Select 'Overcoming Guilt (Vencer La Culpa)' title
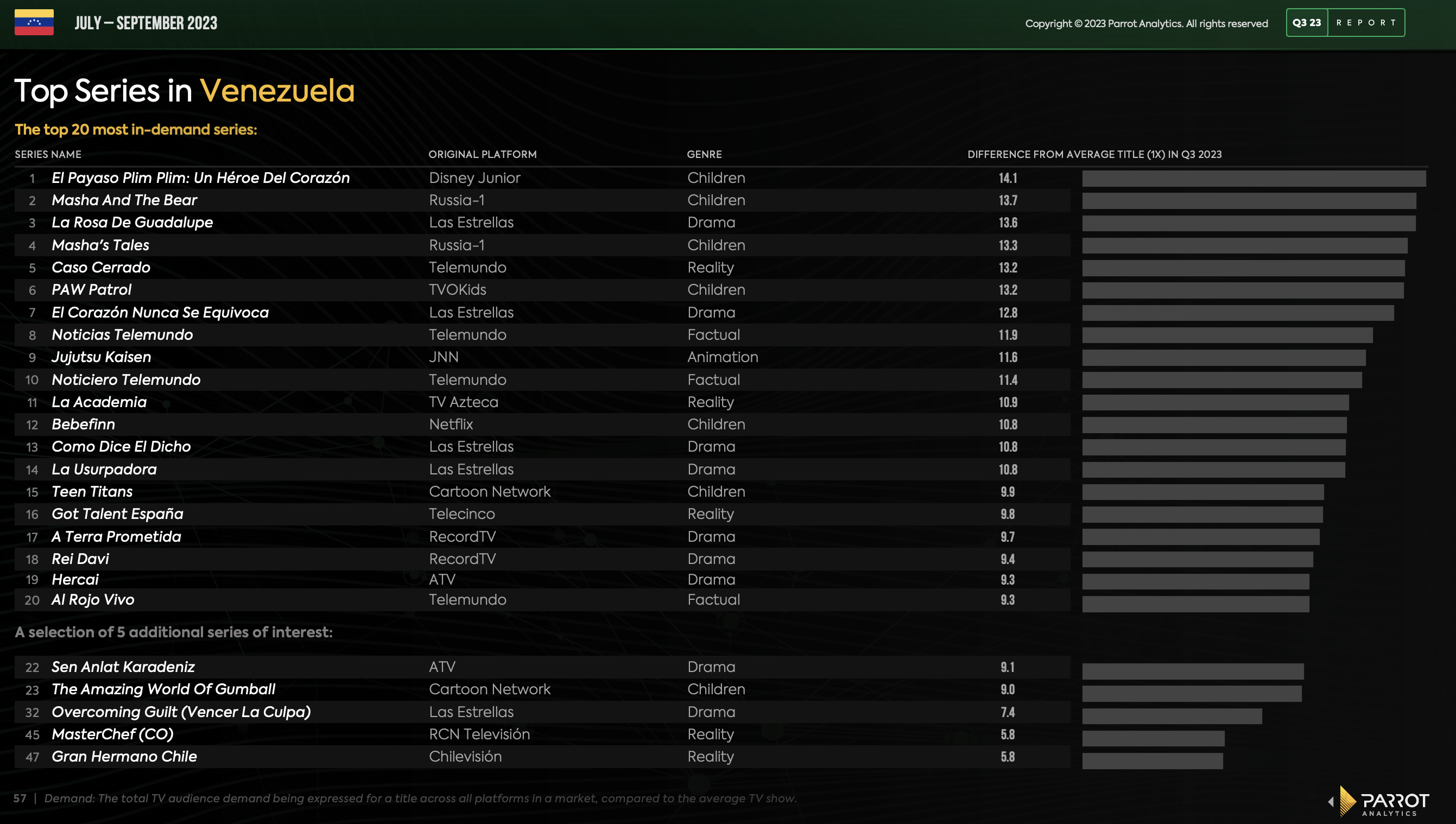This screenshot has height=824, width=1456. (181, 712)
